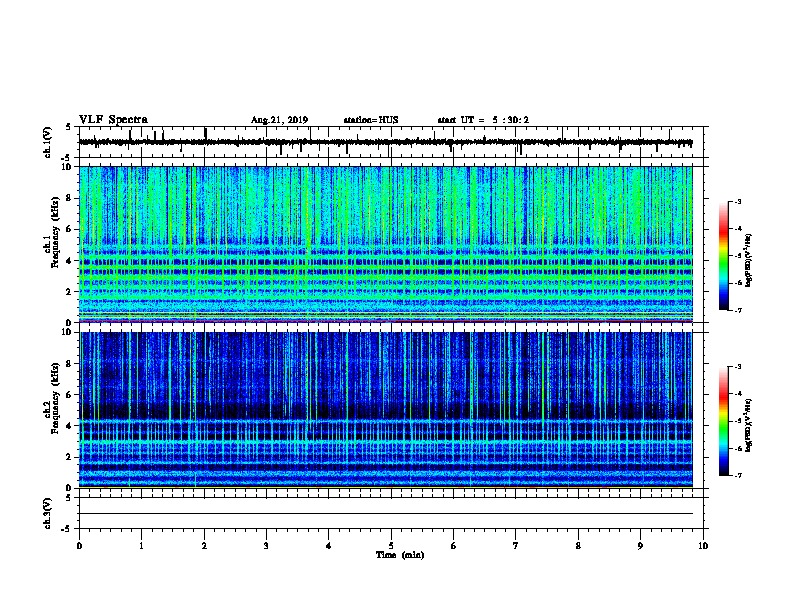Click the ch.1 colorbar log(PSD) label
The height and width of the screenshot is (612, 792).
pos(748,260)
